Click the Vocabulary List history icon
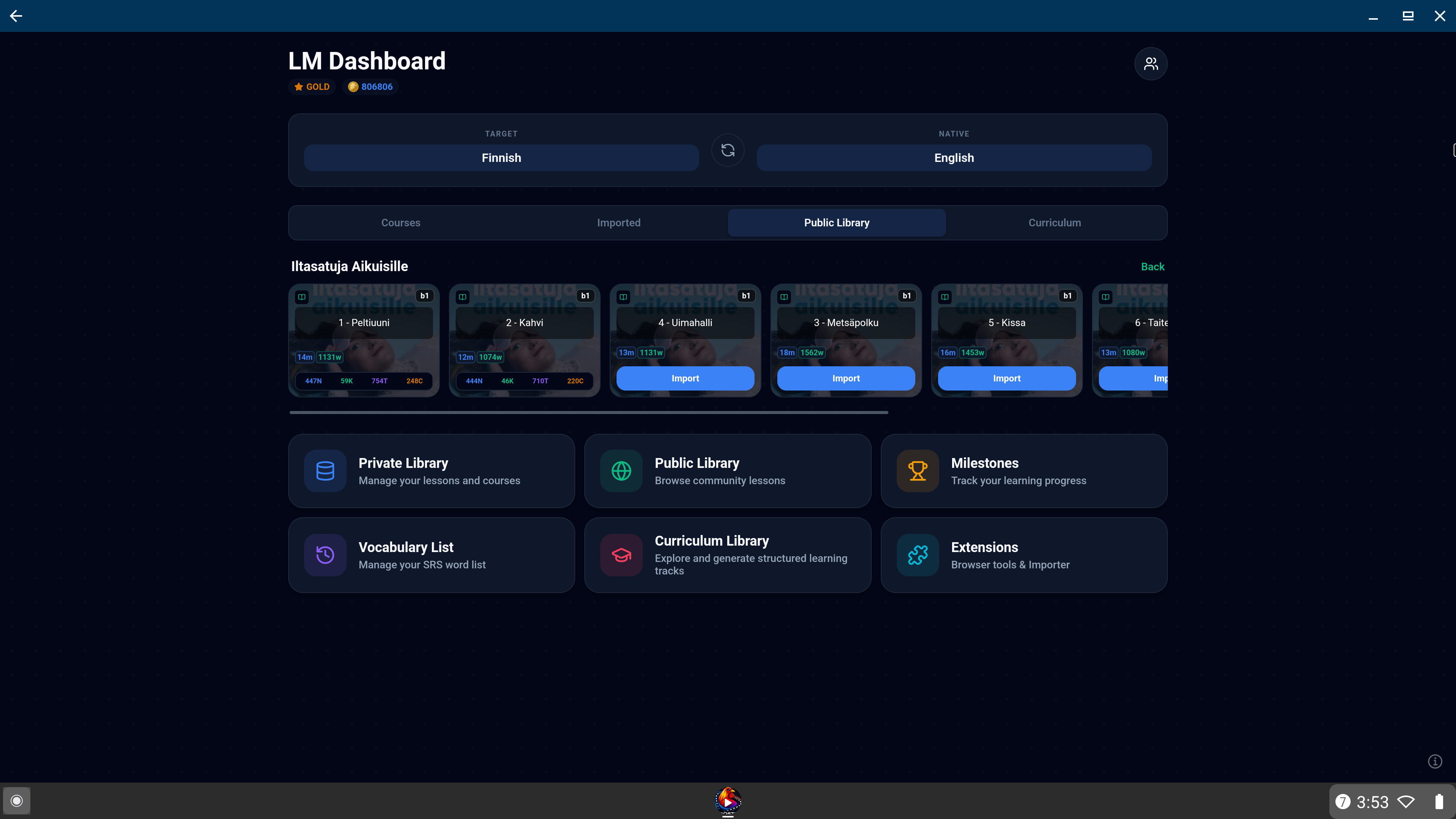Viewport: 1456px width, 819px height. pyautogui.click(x=325, y=555)
